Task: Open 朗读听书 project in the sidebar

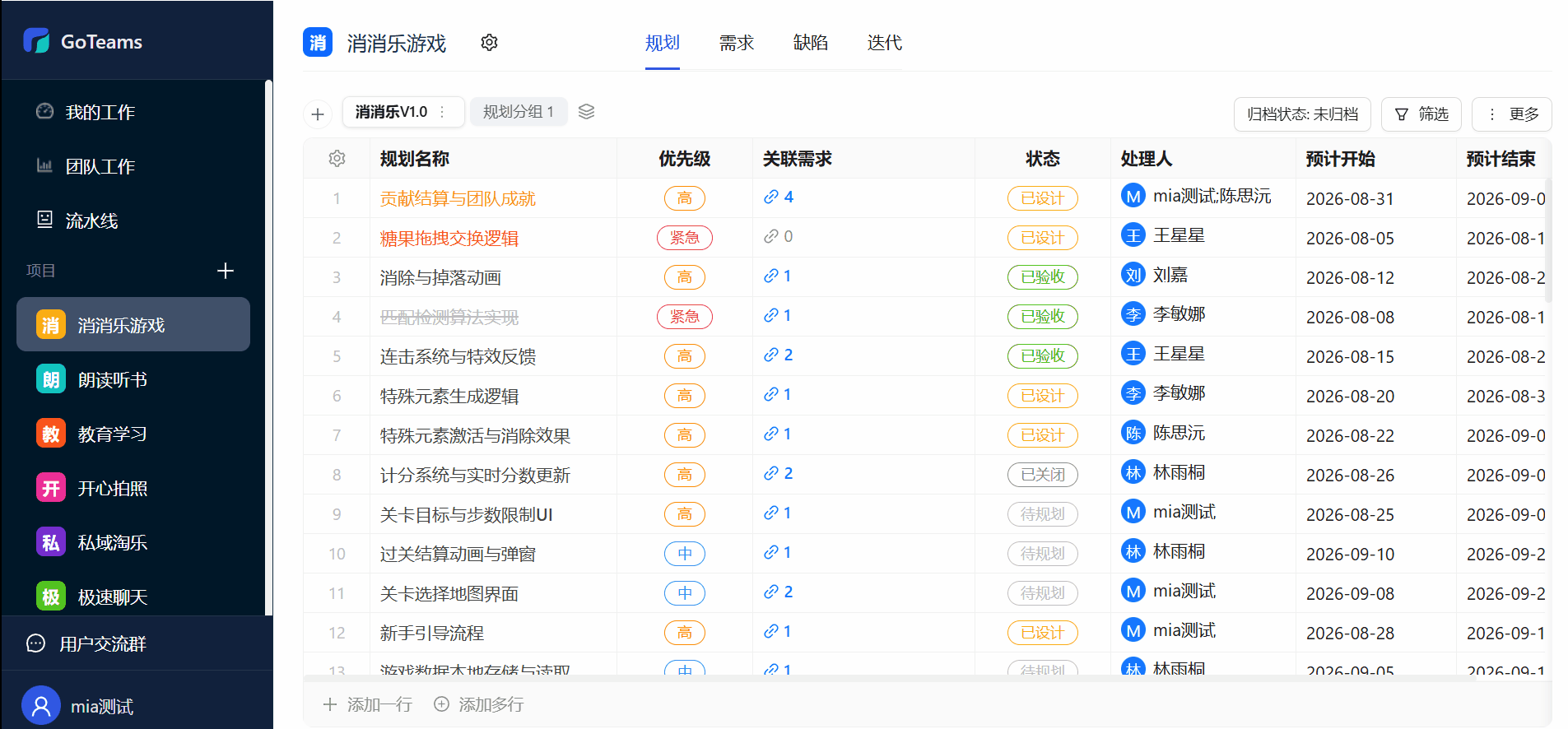Action: [x=133, y=379]
